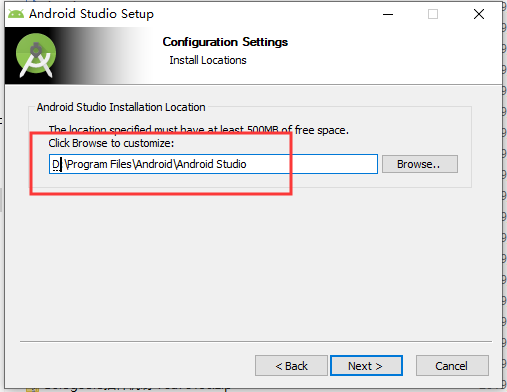Minimize the Android Studio Setup window
The width and height of the screenshot is (507, 392).
[388, 14]
